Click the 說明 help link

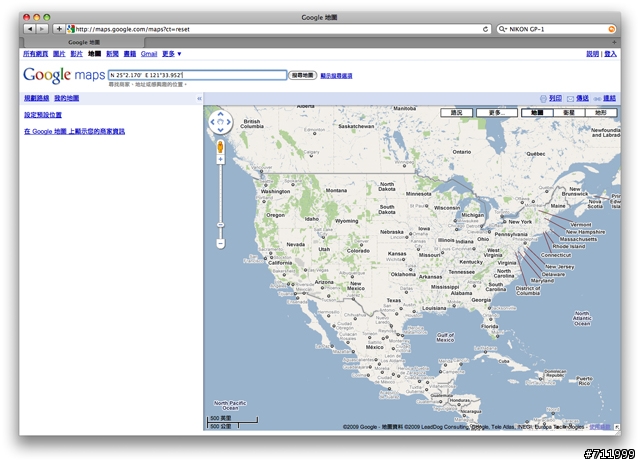pos(592,54)
